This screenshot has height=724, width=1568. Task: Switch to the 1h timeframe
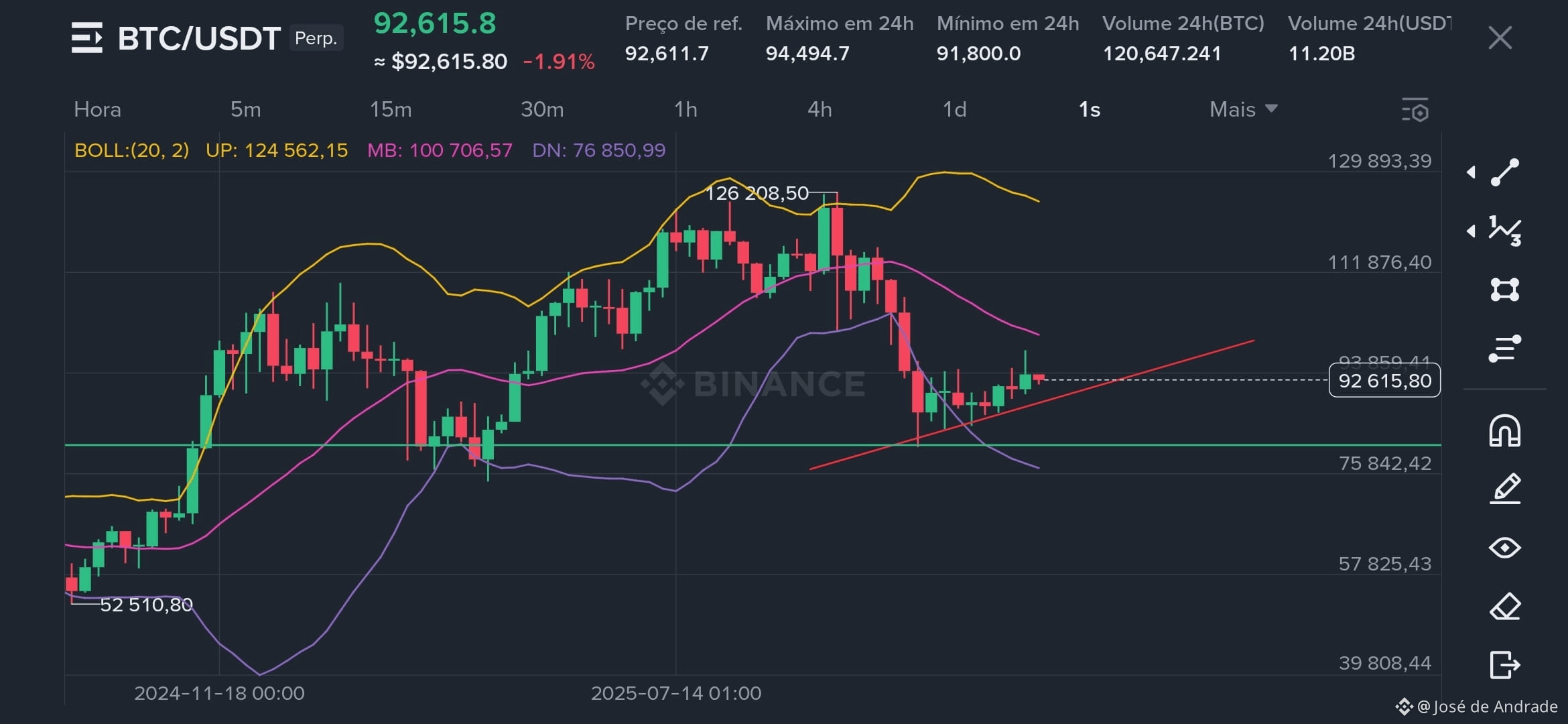click(x=685, y=109)
